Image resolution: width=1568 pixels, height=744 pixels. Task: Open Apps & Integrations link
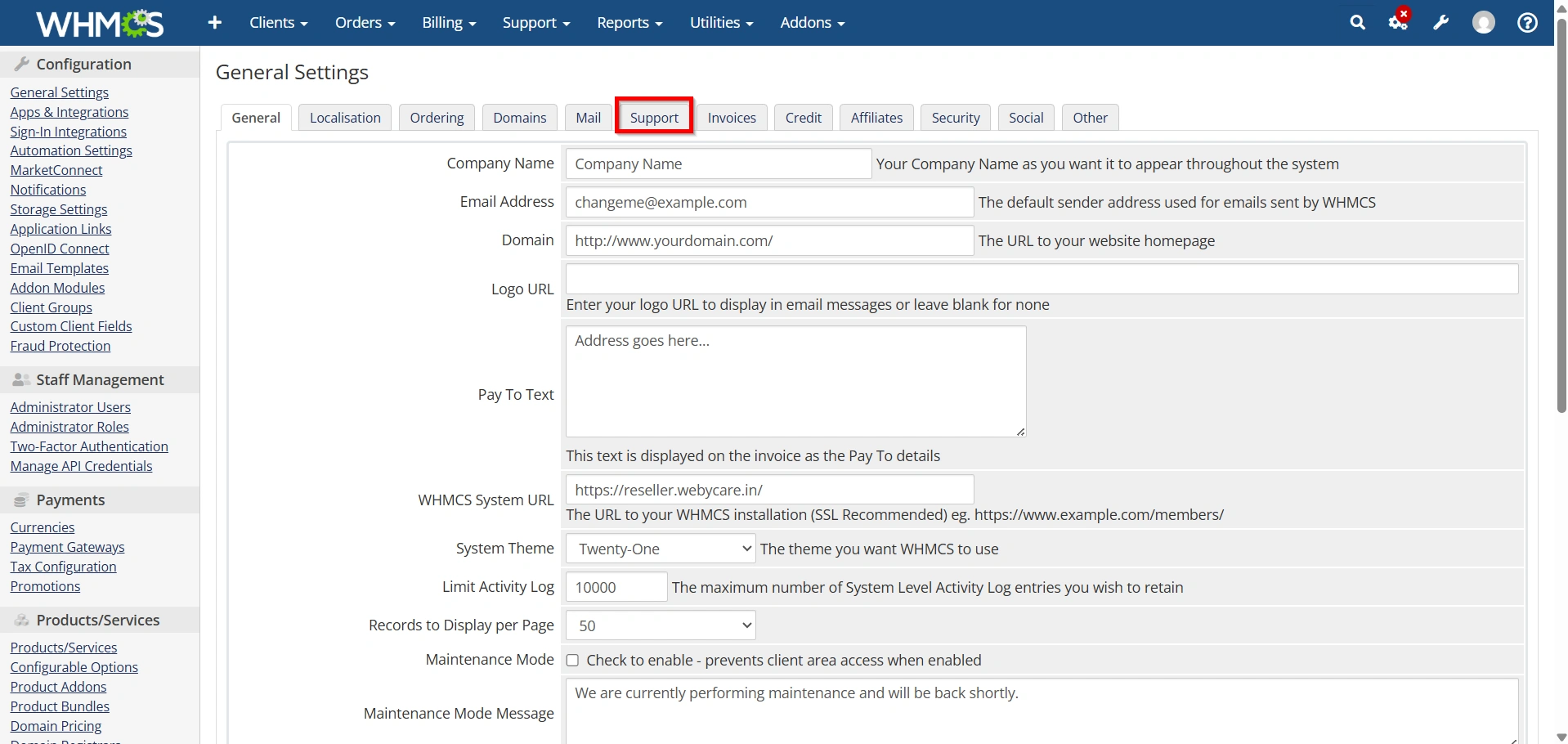click(69, 112)
